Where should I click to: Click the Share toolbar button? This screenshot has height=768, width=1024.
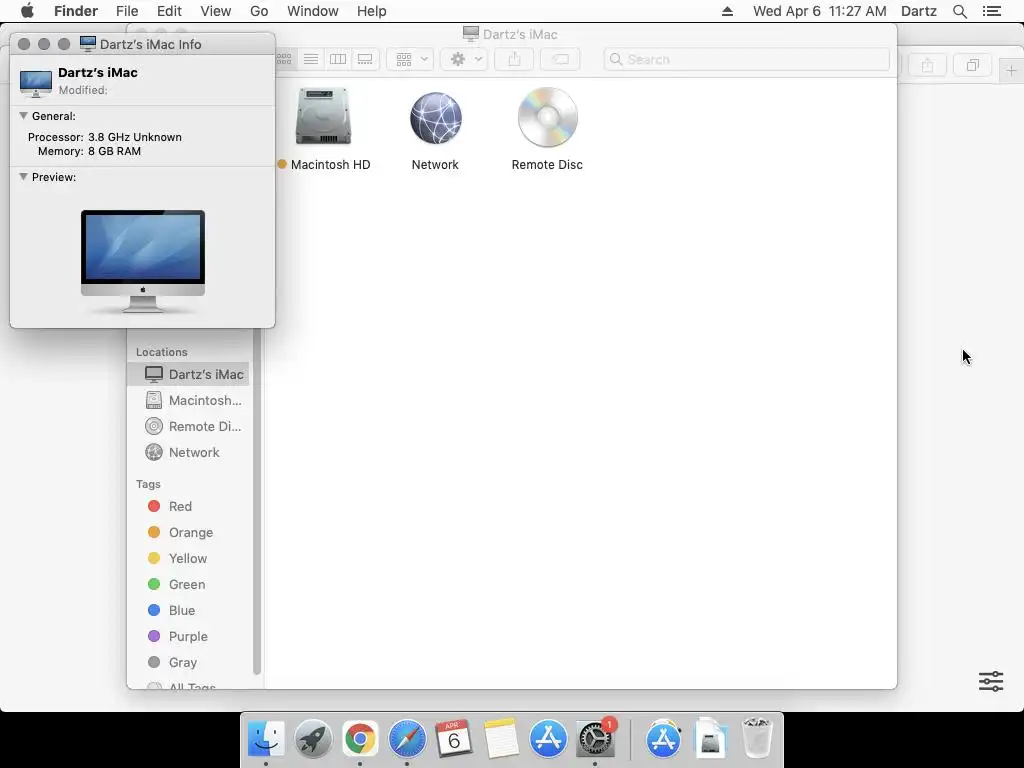pos(514,59)
